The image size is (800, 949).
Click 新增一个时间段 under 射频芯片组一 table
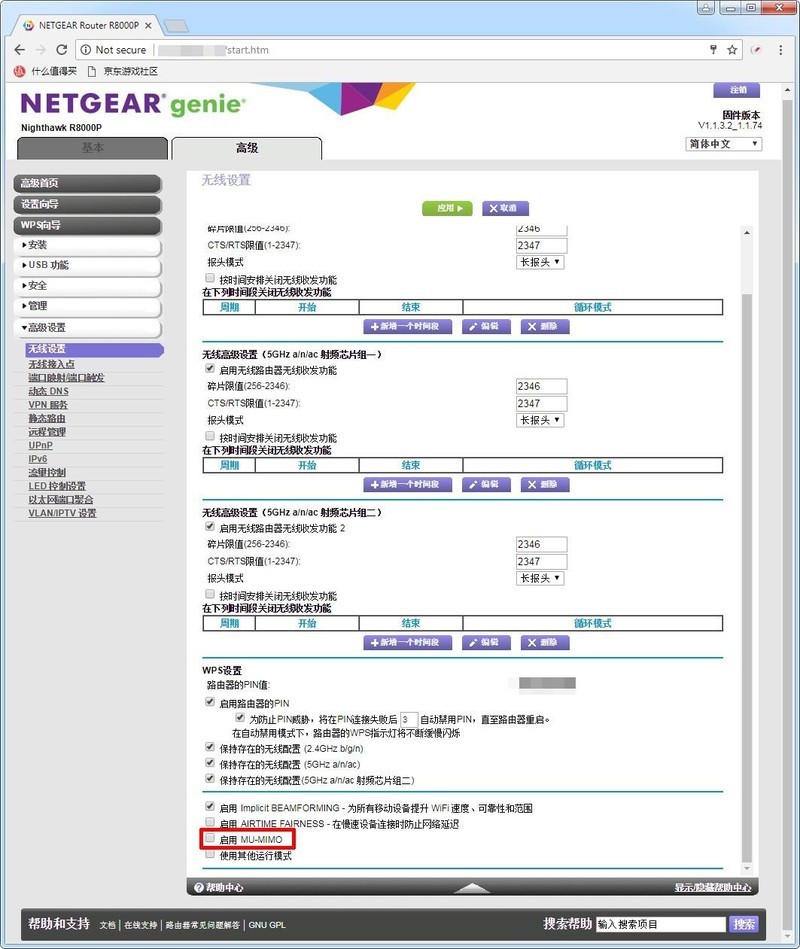tap(407, 484)
